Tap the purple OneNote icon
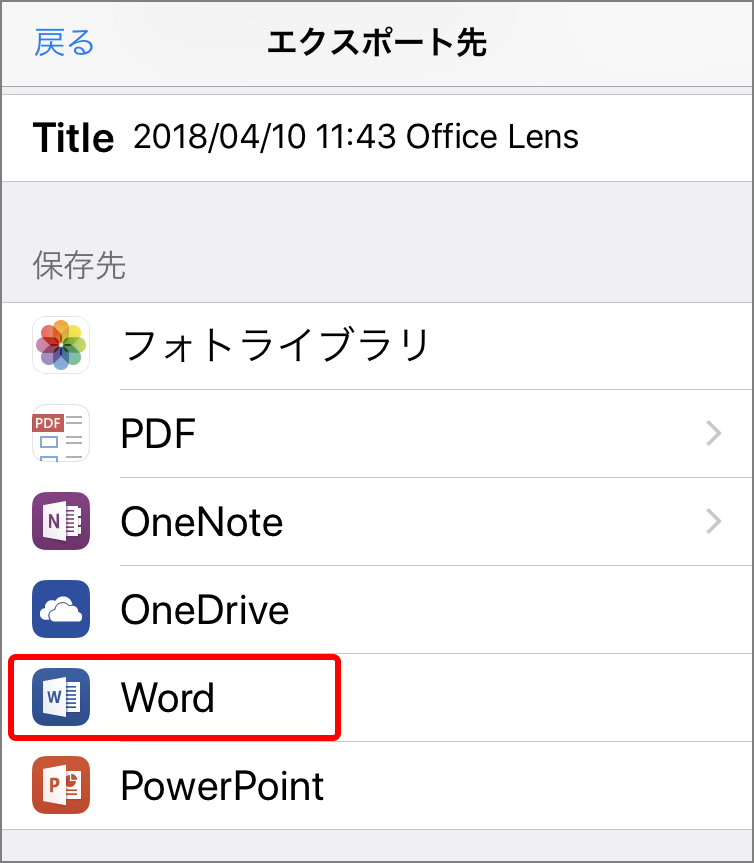Screen dimensions: 754x863 tap(61, 521)
